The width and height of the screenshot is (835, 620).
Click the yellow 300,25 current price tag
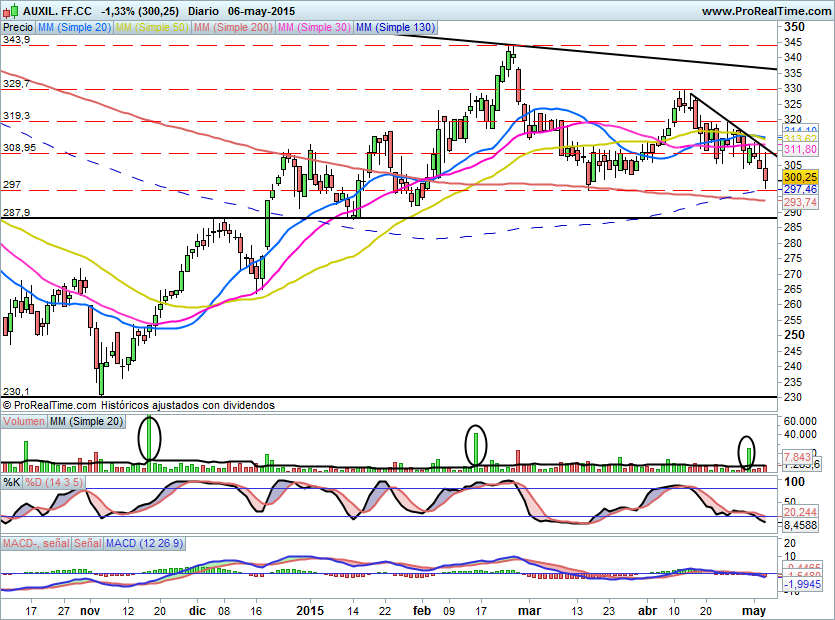800,176
